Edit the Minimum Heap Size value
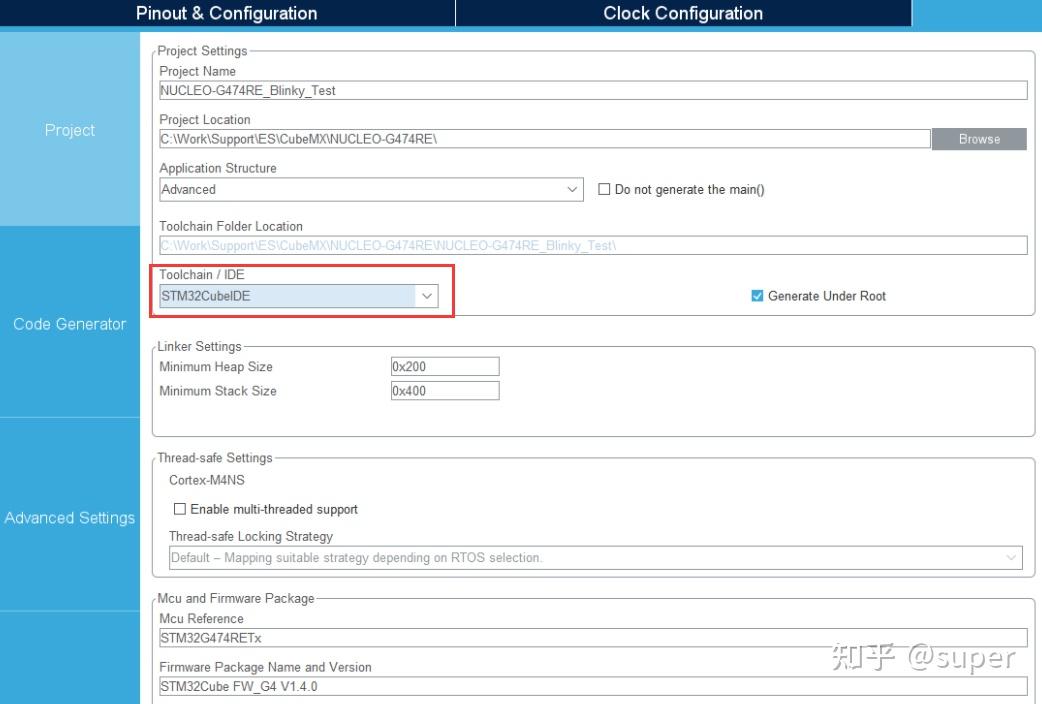The width and height of the screenshot is (1042, 704). [x=446, y=366]
